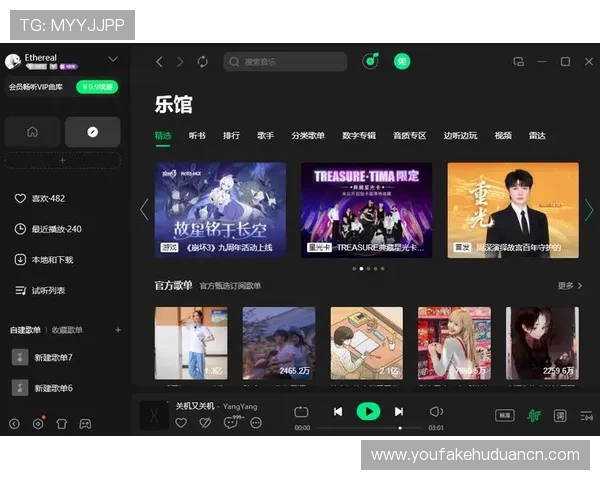Select the 视频 tab
Screen dimensions: 600x480
coord(503,136)
